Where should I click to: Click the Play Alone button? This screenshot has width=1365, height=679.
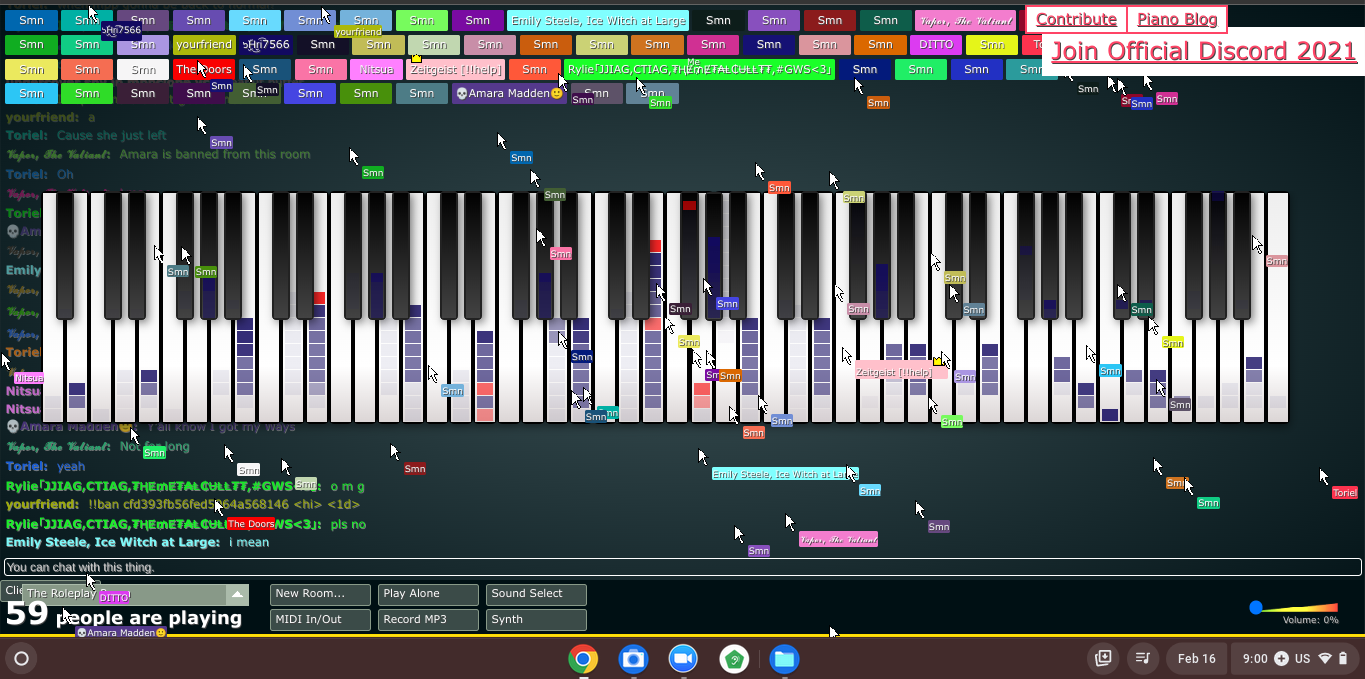428,594
